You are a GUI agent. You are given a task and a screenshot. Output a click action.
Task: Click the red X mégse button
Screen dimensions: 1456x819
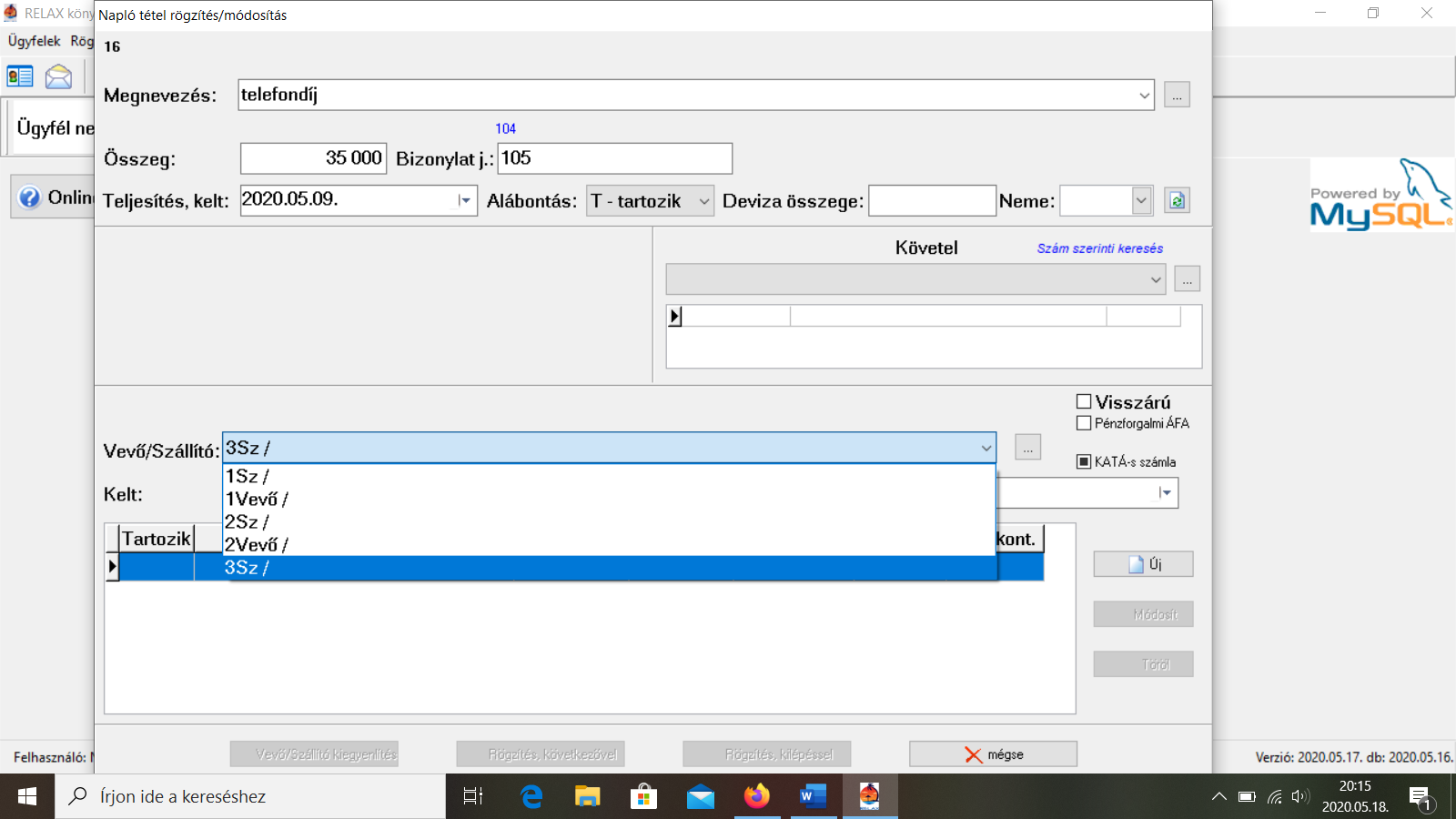tap(993, 754)
